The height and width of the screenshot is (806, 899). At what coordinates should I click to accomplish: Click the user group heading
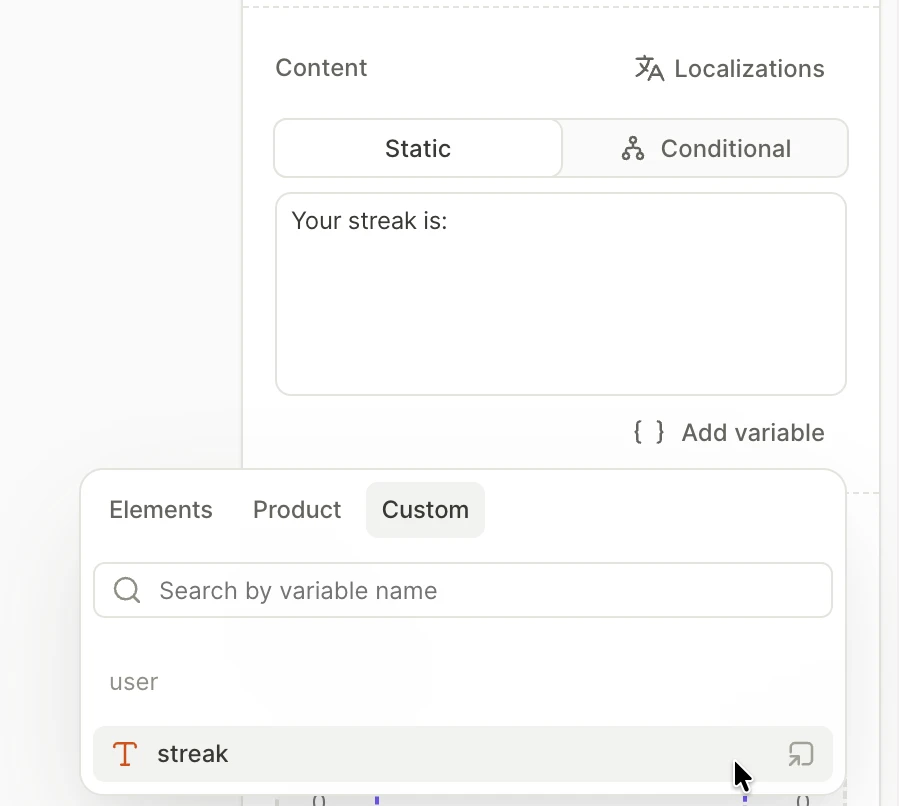coord(134,682)
